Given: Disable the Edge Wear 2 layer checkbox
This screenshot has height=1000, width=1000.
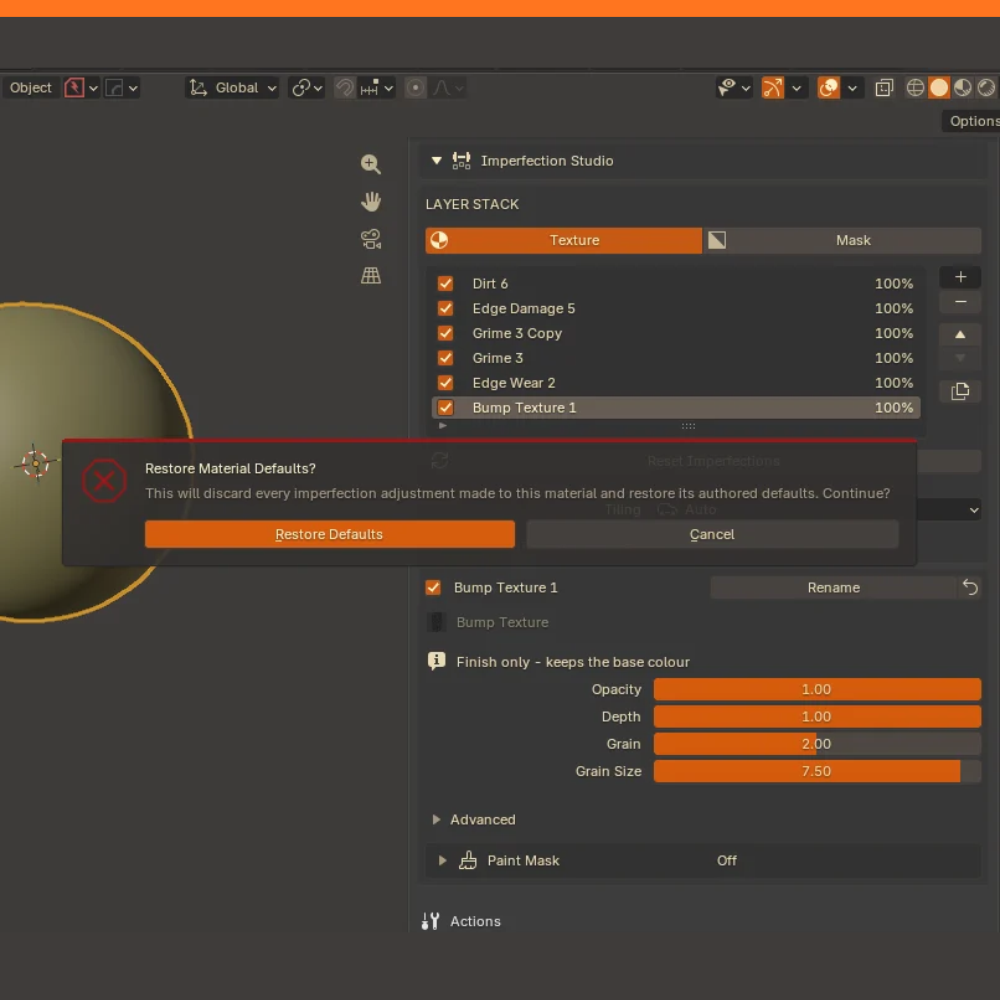Looking at the screenshot, I should pos(445,383).
